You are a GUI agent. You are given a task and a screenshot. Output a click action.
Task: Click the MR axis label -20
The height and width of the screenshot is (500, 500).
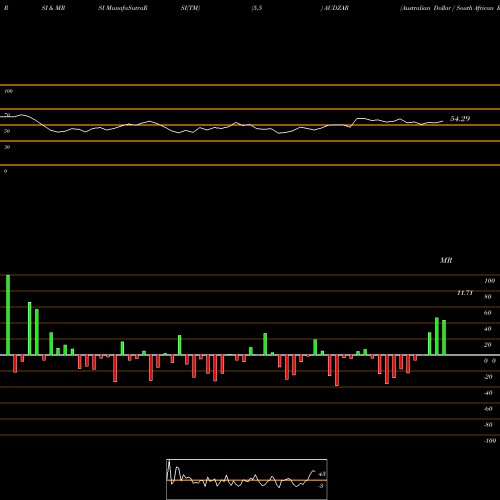pos(488,377)
